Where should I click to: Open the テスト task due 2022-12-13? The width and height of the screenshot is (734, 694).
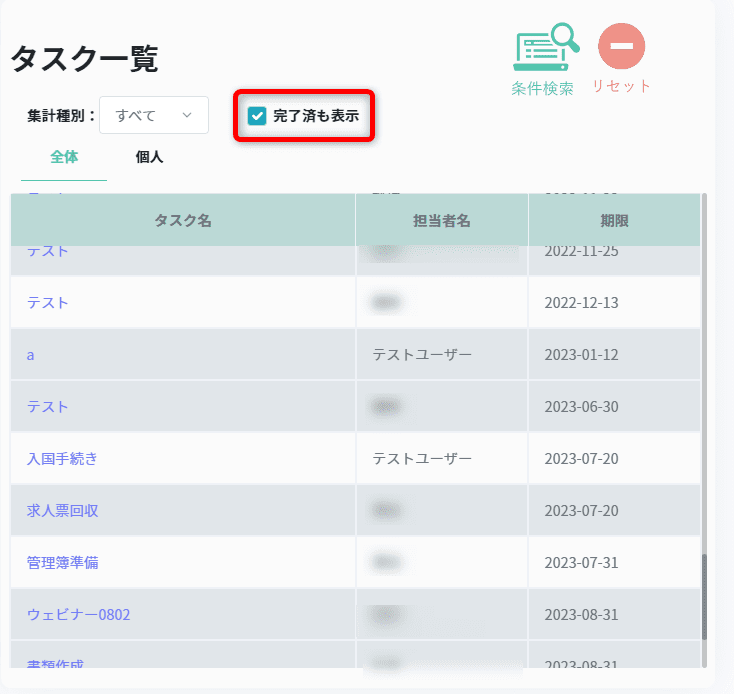coord(48,303)
